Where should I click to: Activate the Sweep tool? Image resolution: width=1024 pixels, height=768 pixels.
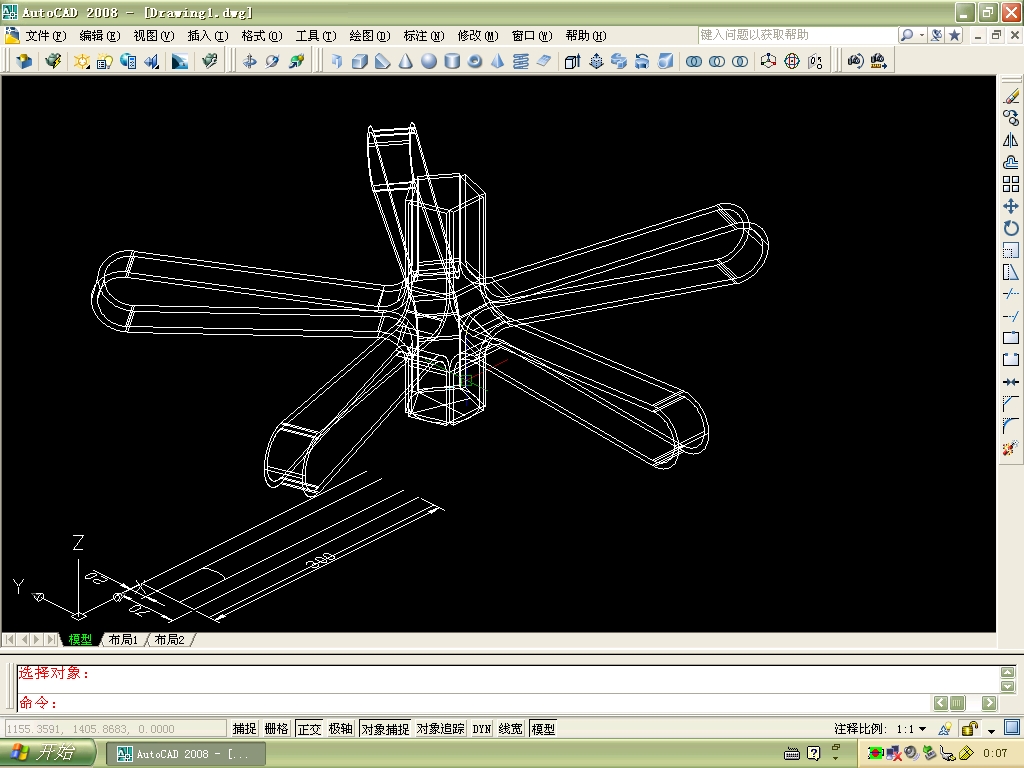(619, 61)
